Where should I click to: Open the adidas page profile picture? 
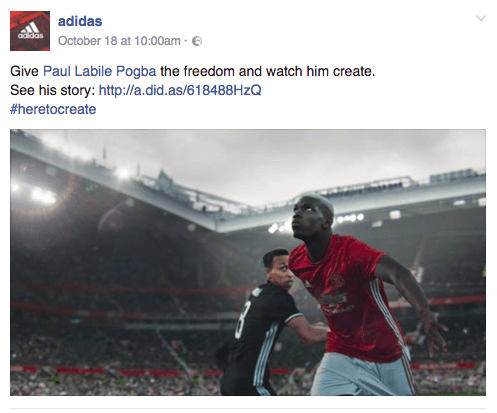pos(30,31)
